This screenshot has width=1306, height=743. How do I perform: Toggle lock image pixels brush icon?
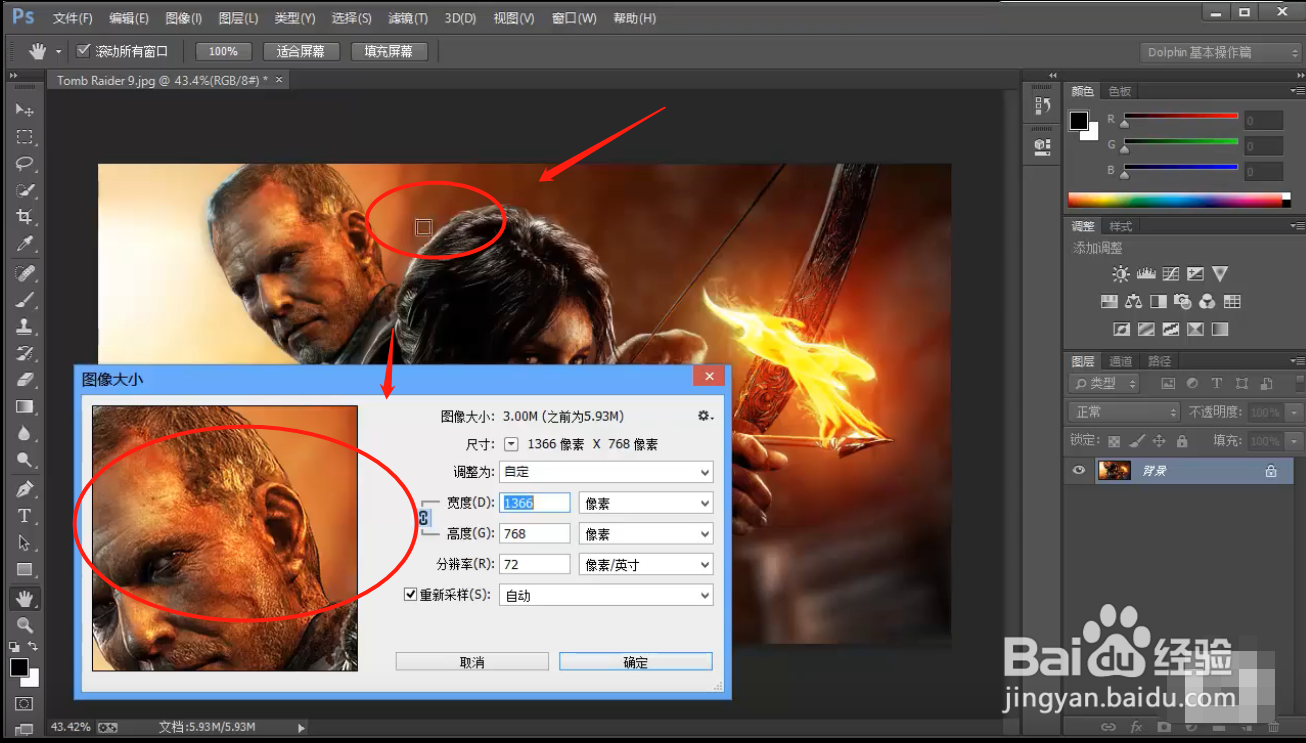(1137, 441)
